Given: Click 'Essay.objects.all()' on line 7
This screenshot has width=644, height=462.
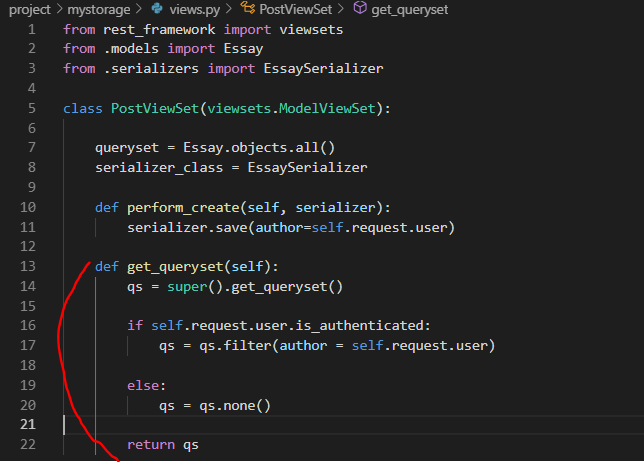Looking at the screenshot, I should (x=259, y=148).
